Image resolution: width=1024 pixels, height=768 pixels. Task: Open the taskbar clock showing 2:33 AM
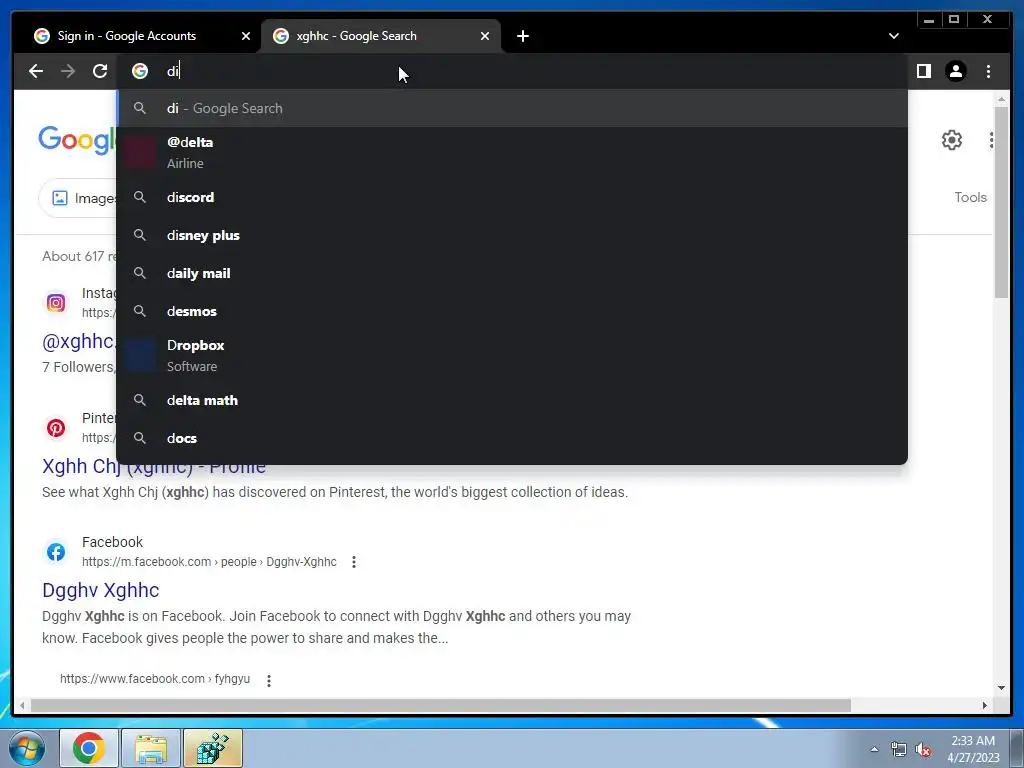973,749
